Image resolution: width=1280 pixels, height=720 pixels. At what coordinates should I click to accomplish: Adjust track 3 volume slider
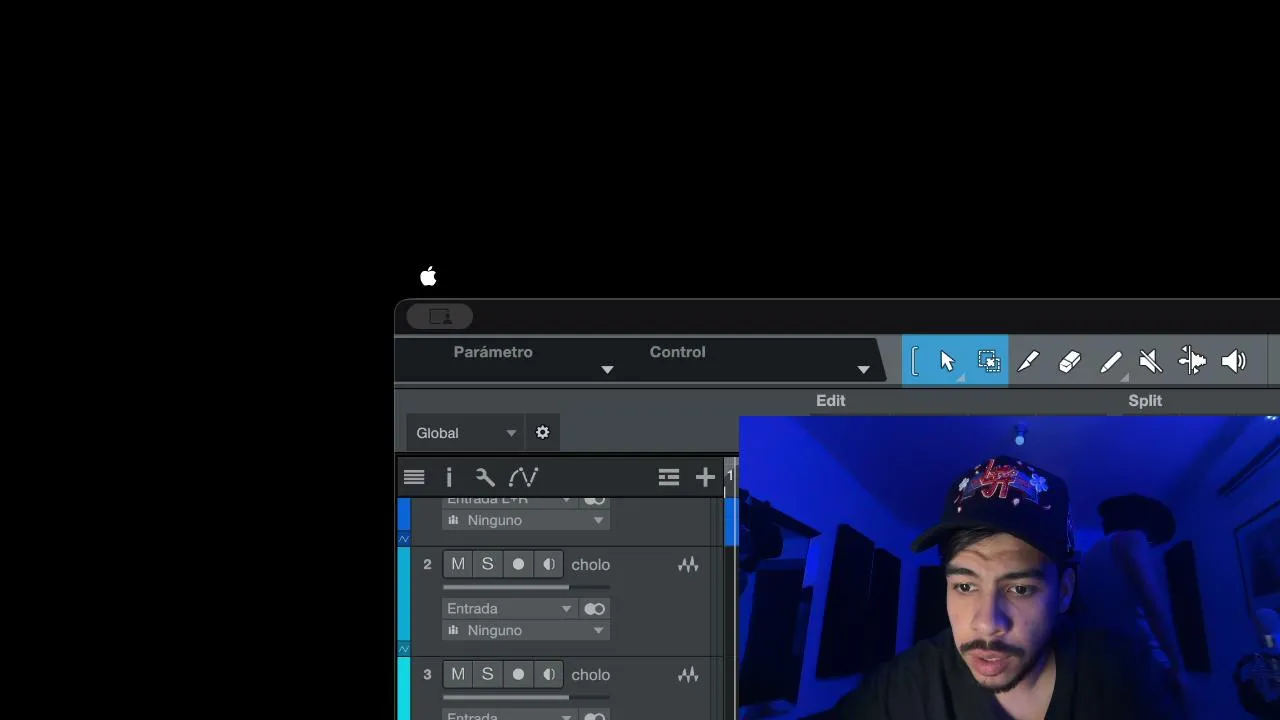526,697
